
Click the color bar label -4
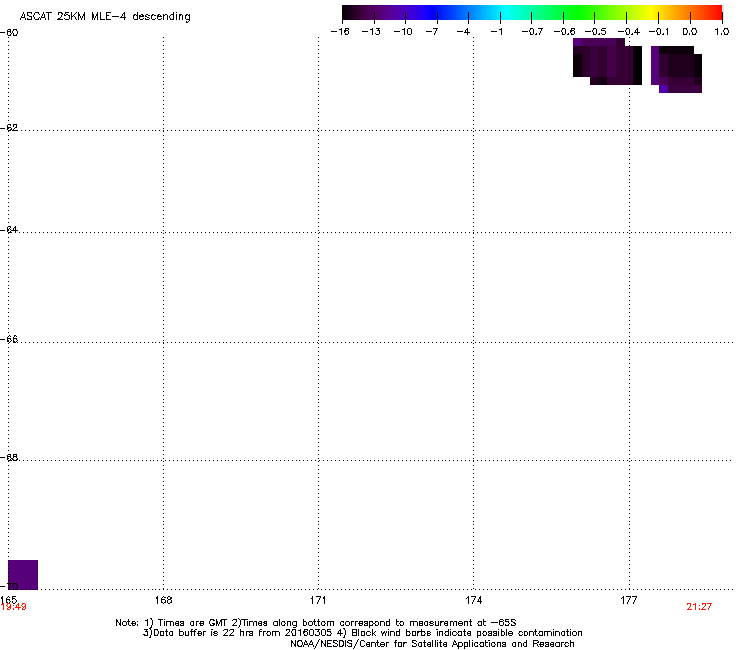463,32
